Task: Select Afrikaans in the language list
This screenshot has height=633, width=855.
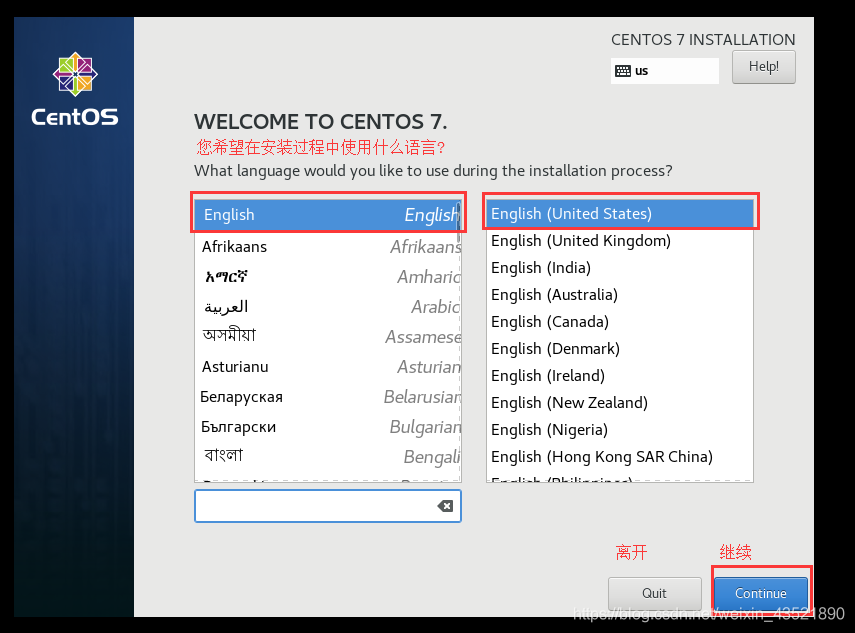Action: 327,246
